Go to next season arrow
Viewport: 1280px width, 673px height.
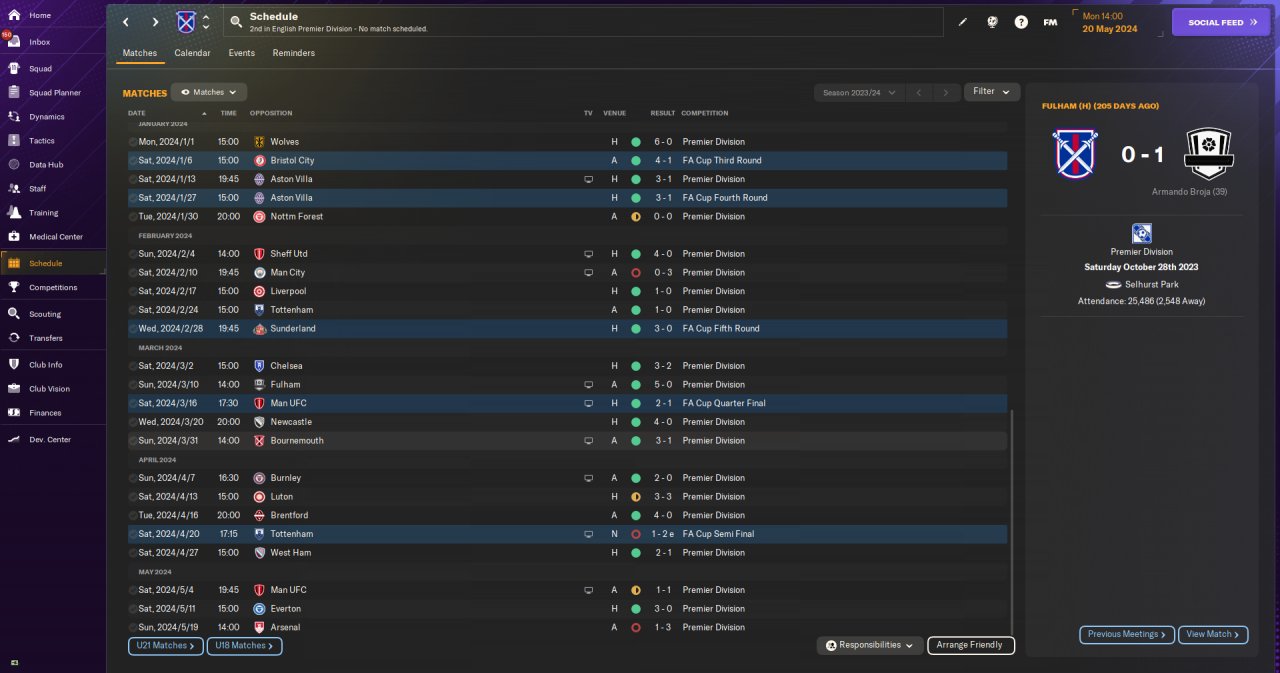click(x=945, y=92)
